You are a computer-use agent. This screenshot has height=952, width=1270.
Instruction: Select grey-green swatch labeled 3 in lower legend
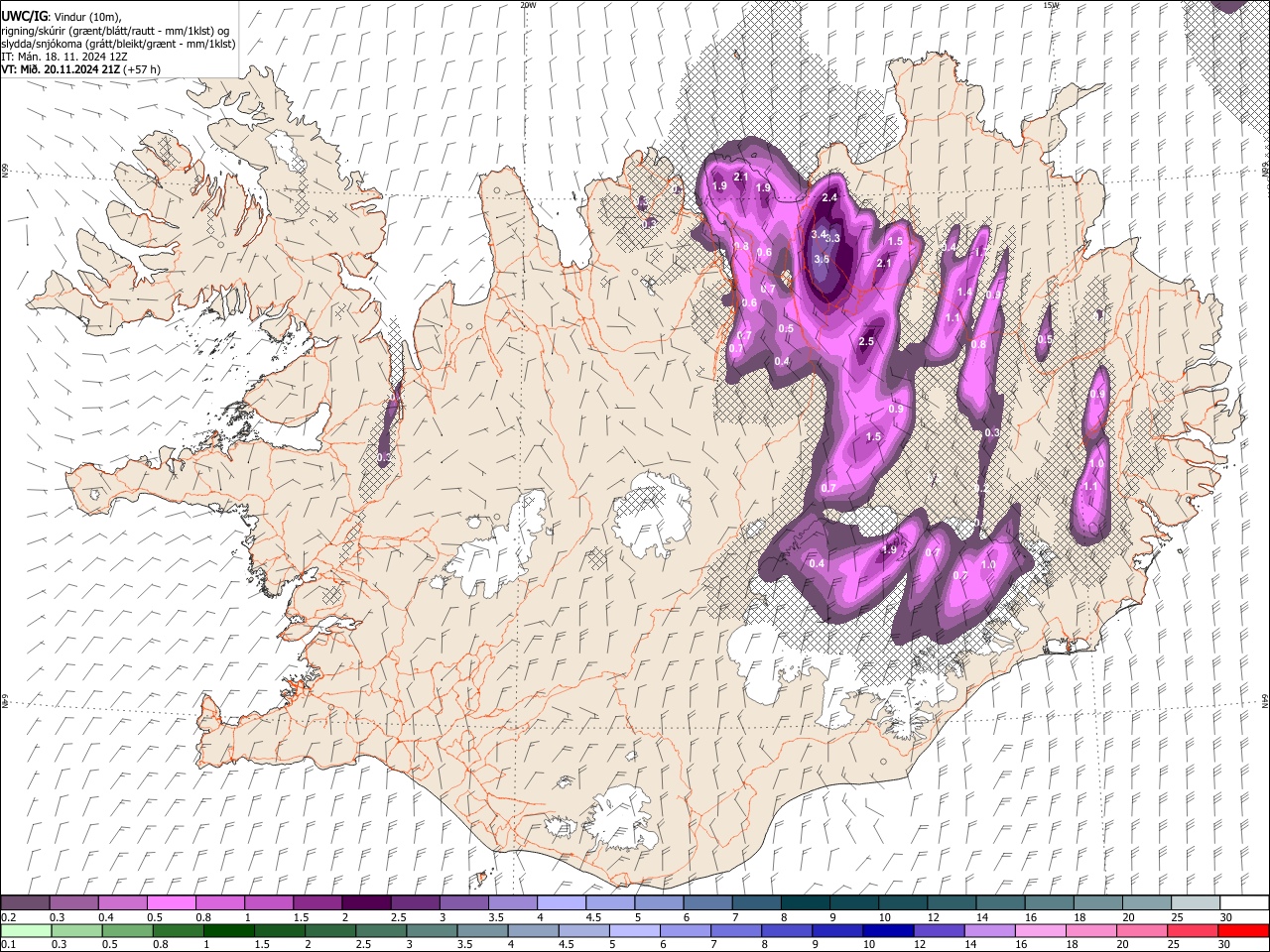432,930
